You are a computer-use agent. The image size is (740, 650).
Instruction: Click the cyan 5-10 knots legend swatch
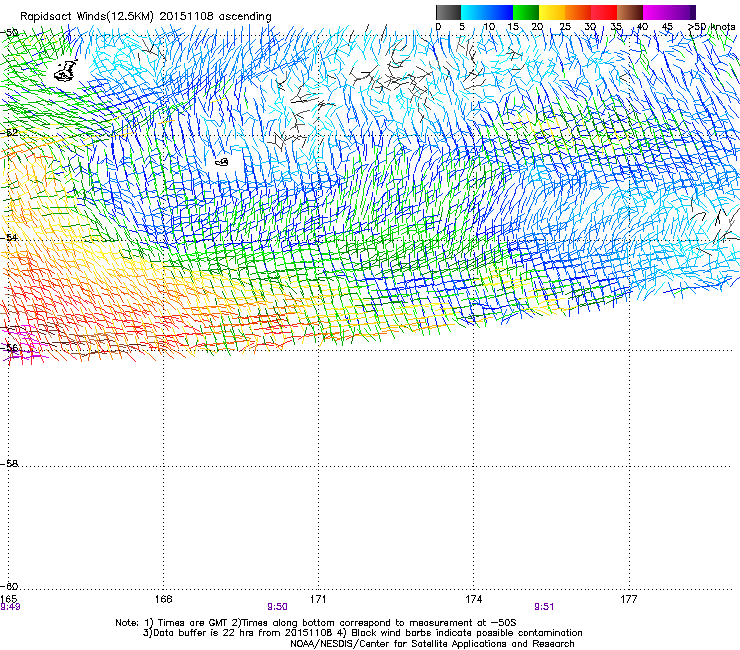click(474, 12)
